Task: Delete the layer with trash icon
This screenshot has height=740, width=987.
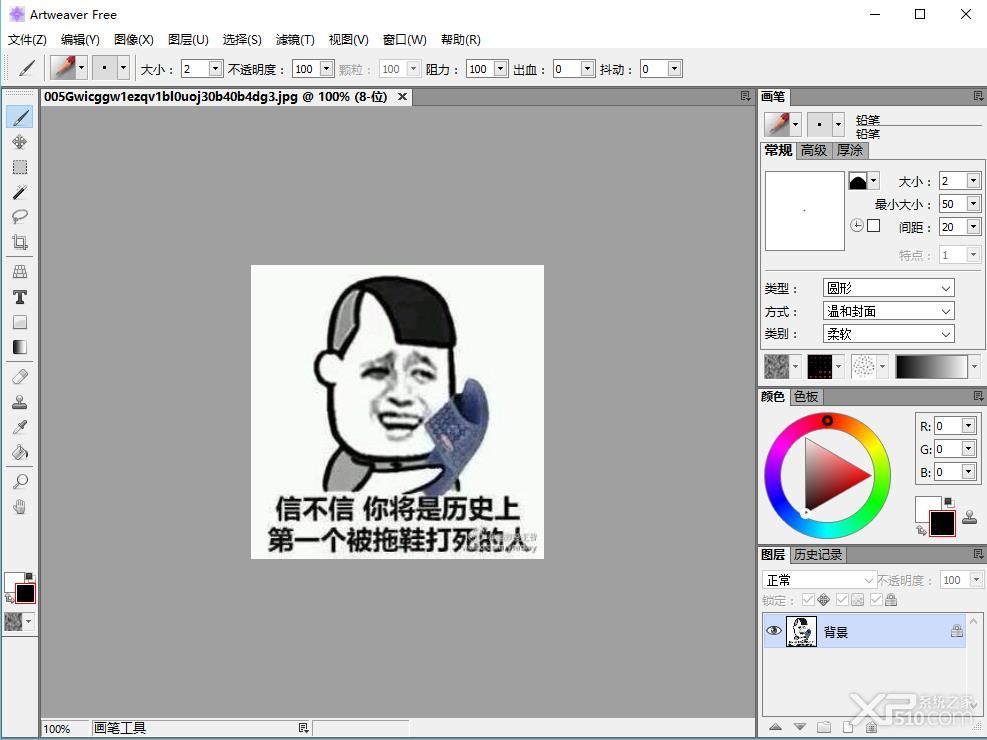Action: [x=871, y=727]
